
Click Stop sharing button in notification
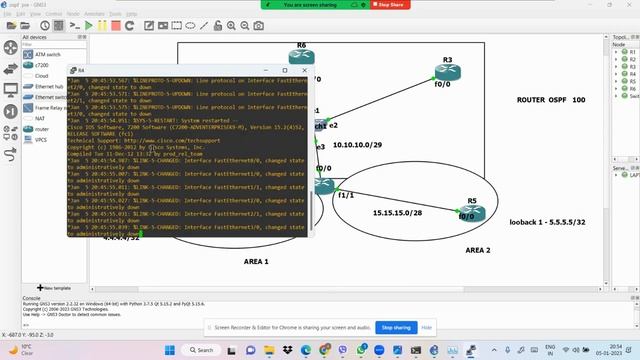point(396,327)
